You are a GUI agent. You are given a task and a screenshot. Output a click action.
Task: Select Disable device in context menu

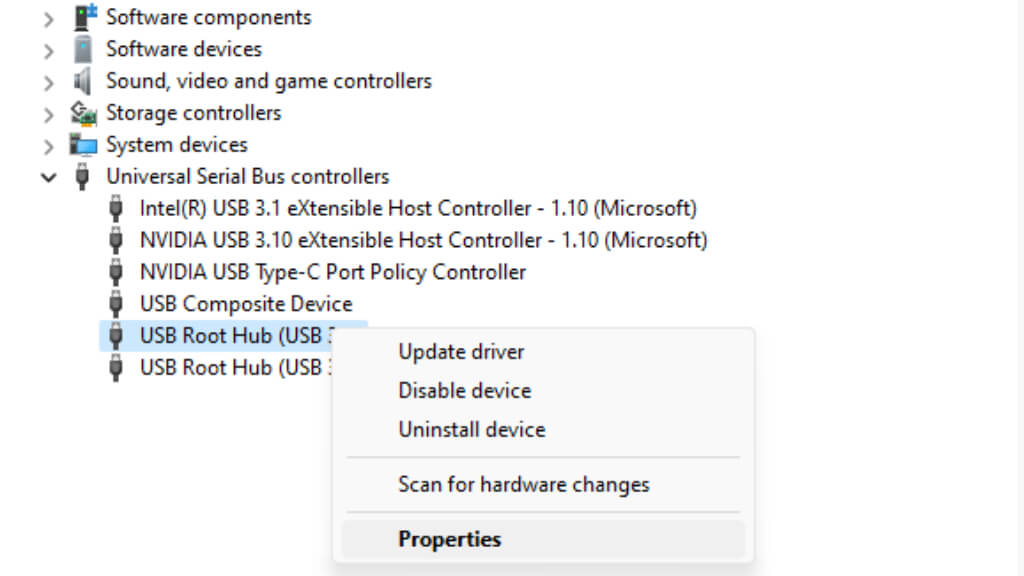(x=464, y=391)
